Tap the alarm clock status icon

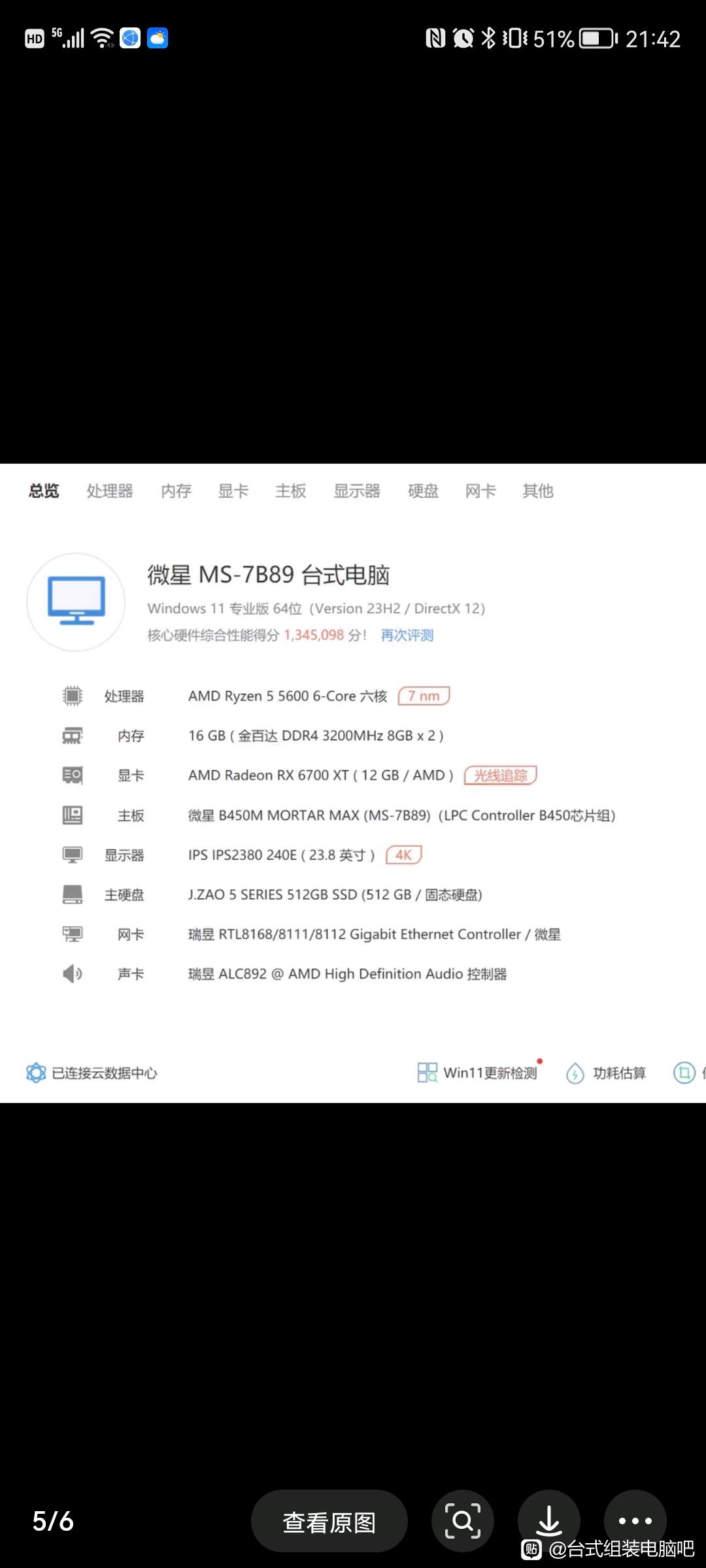tap(463, 39)
